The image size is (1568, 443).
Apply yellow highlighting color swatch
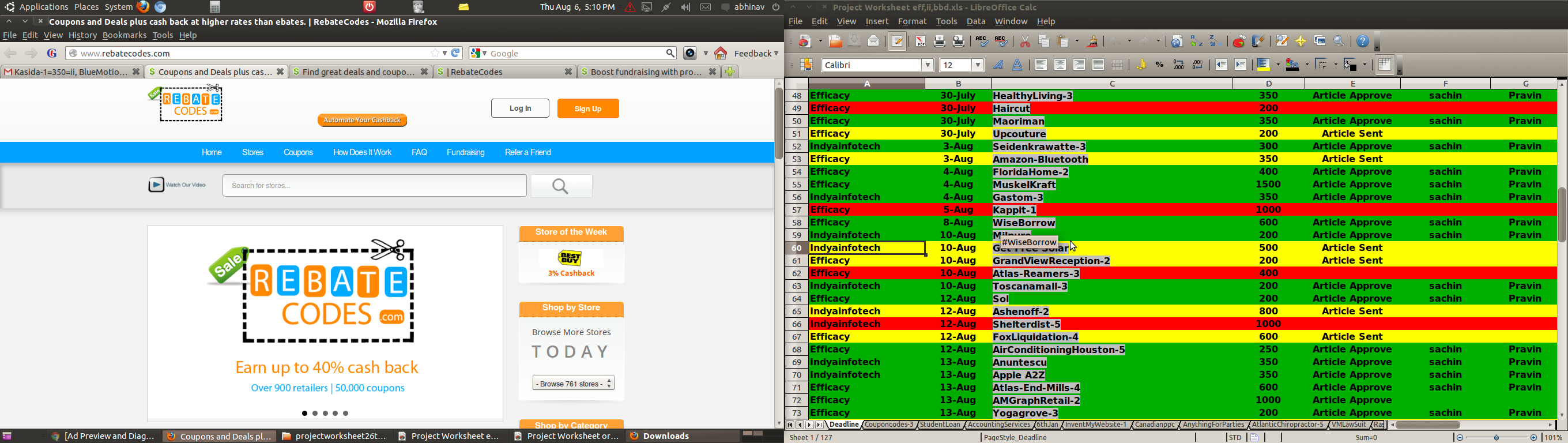pos(1265,65)
